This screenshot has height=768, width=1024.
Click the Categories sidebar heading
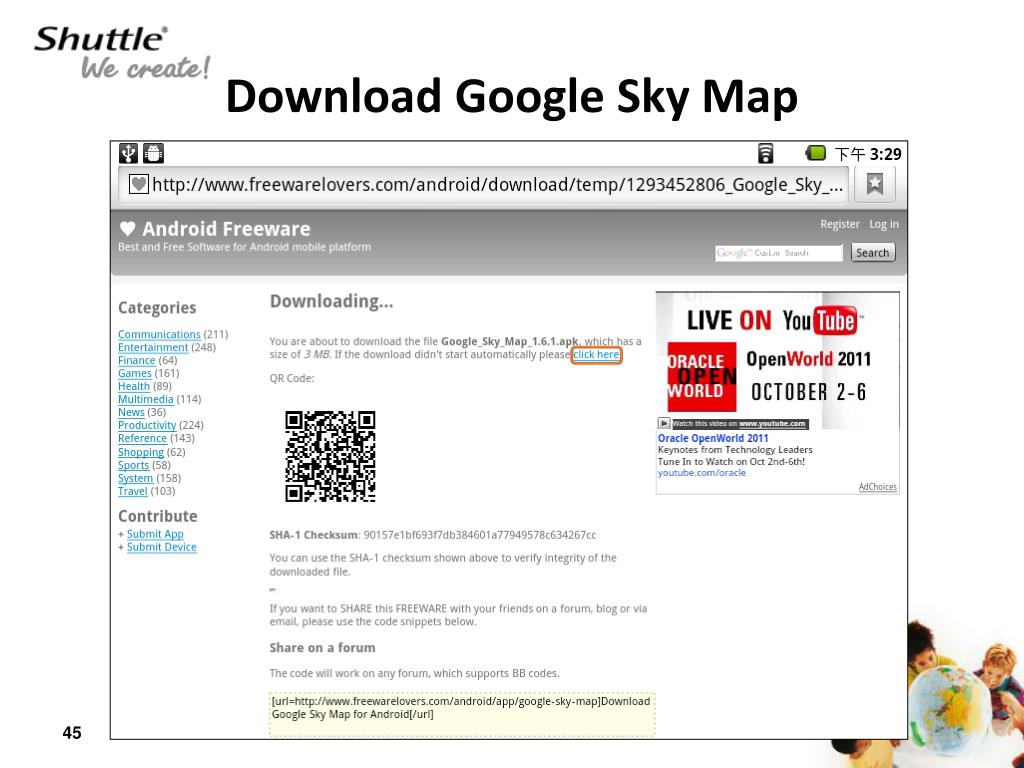coord(157,308)
